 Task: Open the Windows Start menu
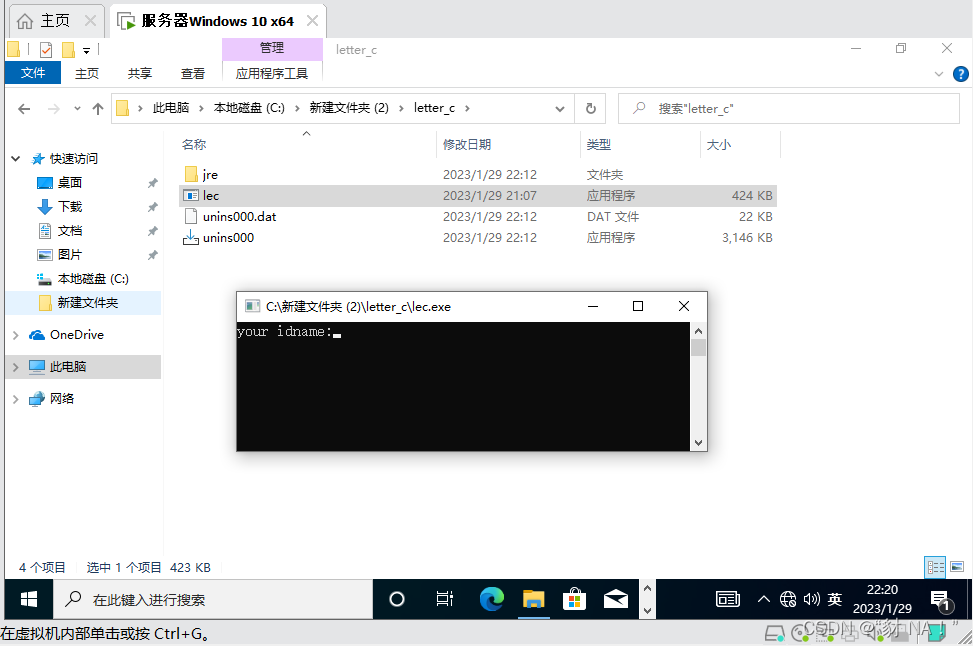point(27,599)
